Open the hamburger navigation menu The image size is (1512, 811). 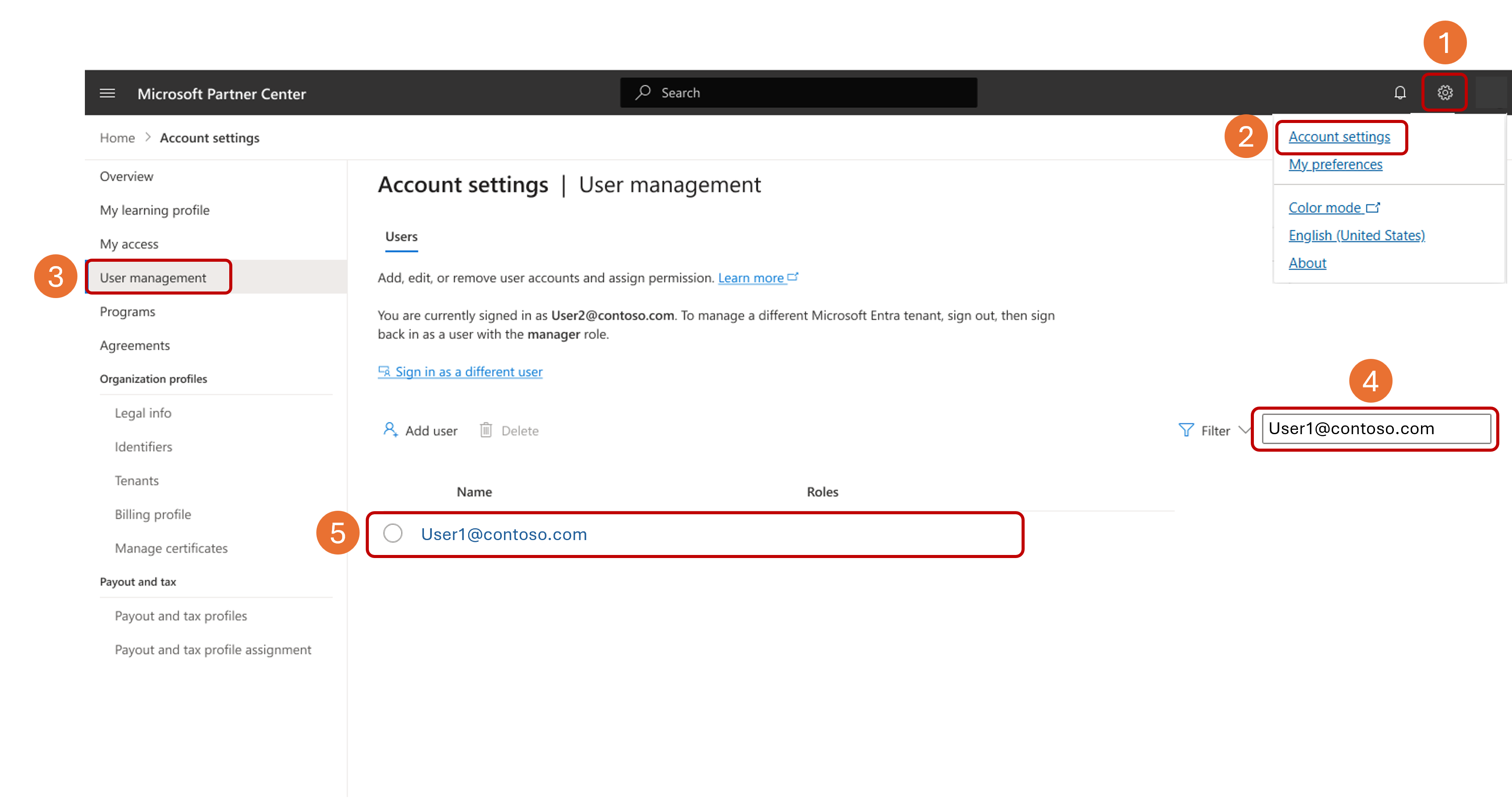pos(107,93)
